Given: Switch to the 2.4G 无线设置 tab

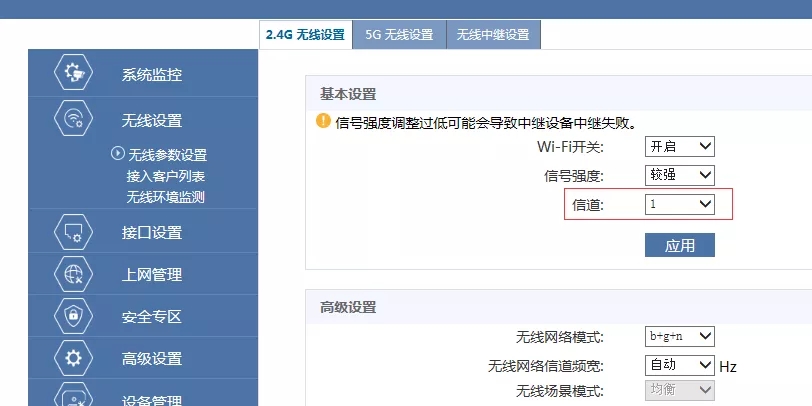Looking at the screenshot, I should pyautogui.click(x=306, y=35).
